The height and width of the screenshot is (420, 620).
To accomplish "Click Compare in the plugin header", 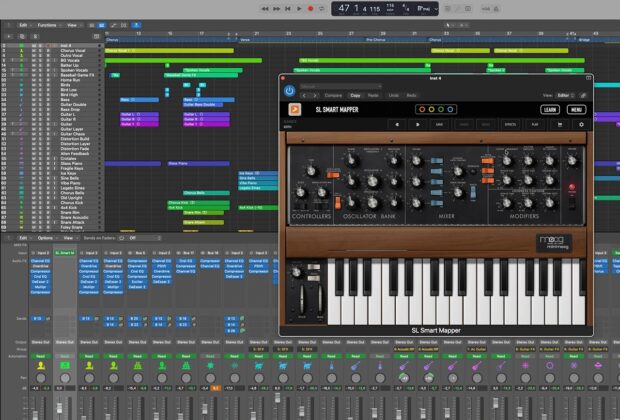I will (x=333, y=95).
